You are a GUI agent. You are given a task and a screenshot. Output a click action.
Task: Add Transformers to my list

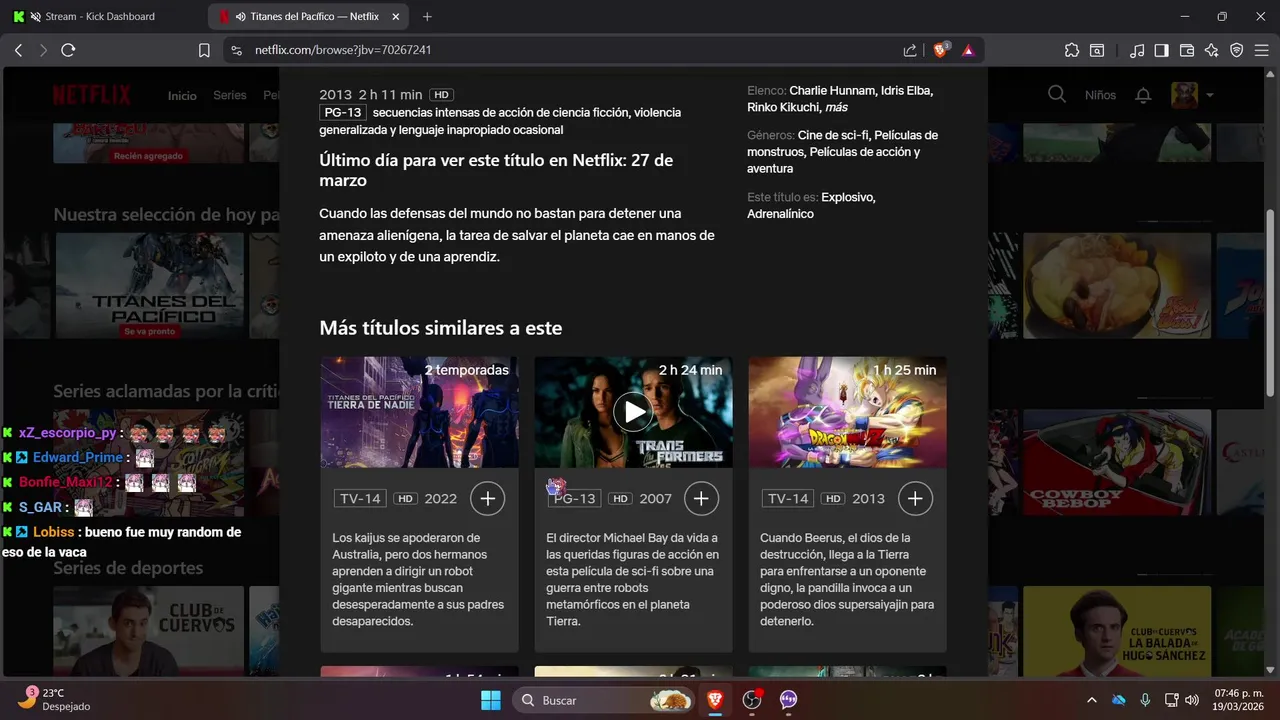[x=701, y=498]
